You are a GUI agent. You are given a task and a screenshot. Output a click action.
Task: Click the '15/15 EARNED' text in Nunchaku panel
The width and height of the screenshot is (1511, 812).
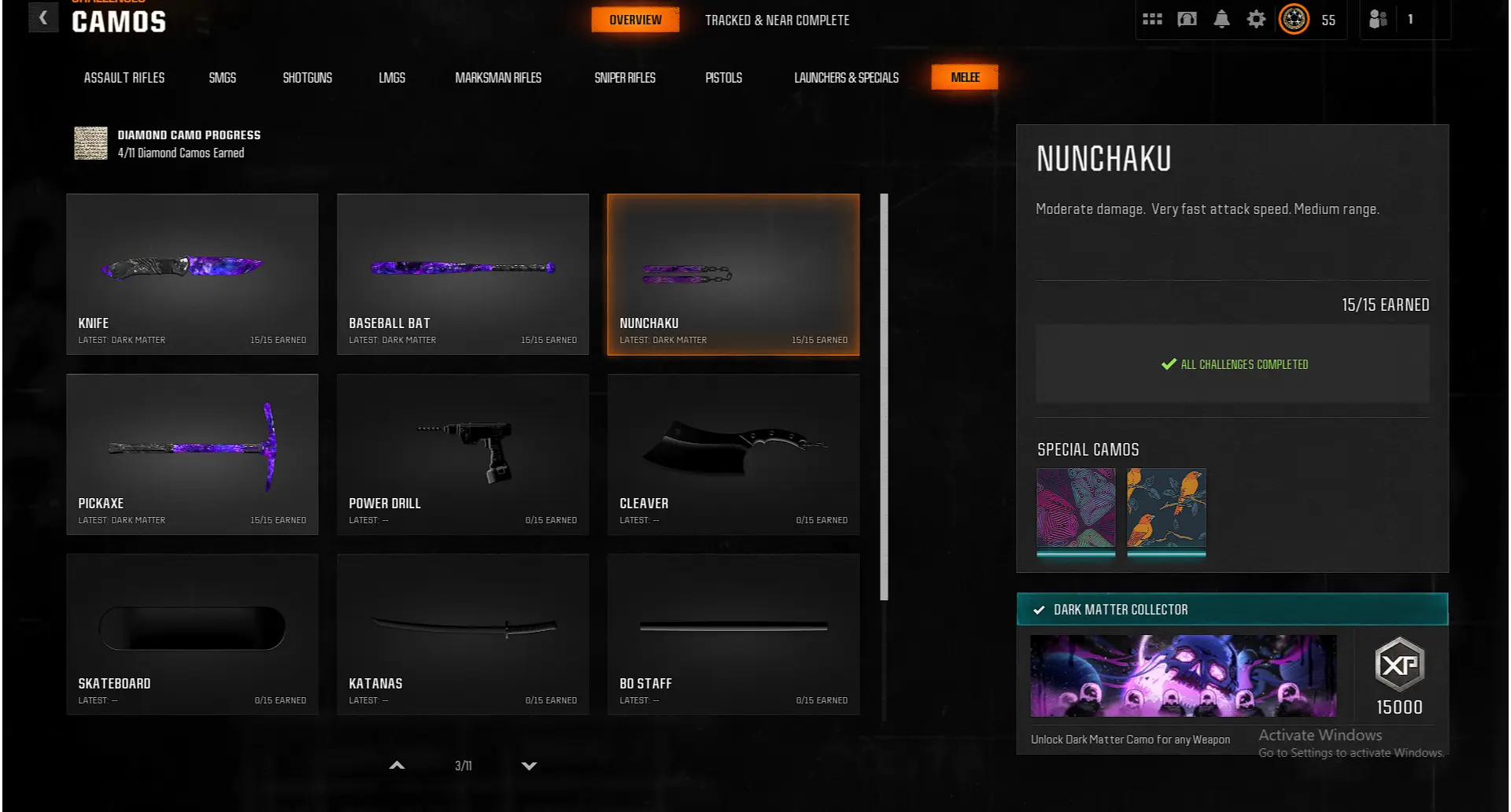click(1385, 304)
